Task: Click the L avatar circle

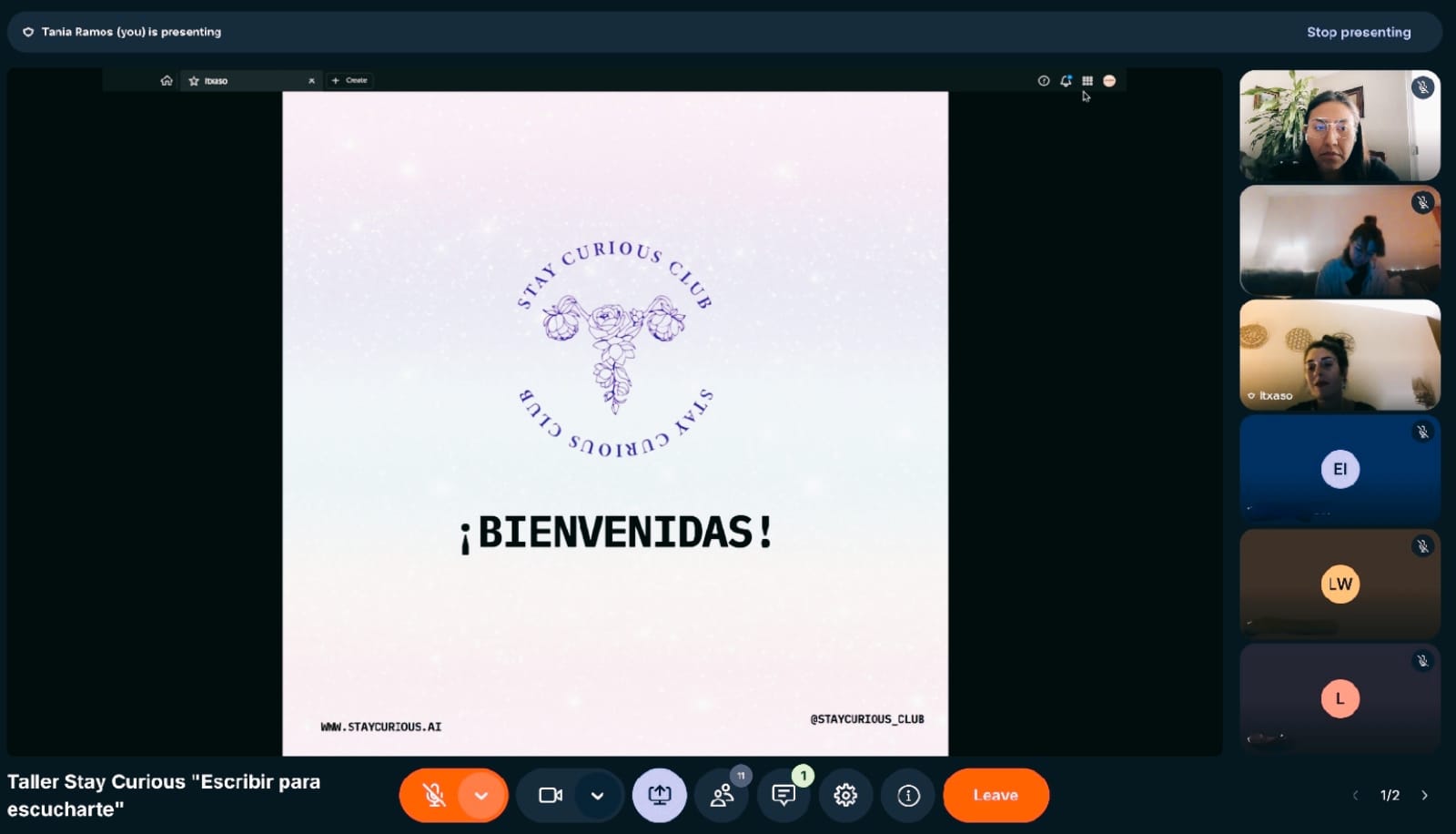Action: (x=1340, y=698)
